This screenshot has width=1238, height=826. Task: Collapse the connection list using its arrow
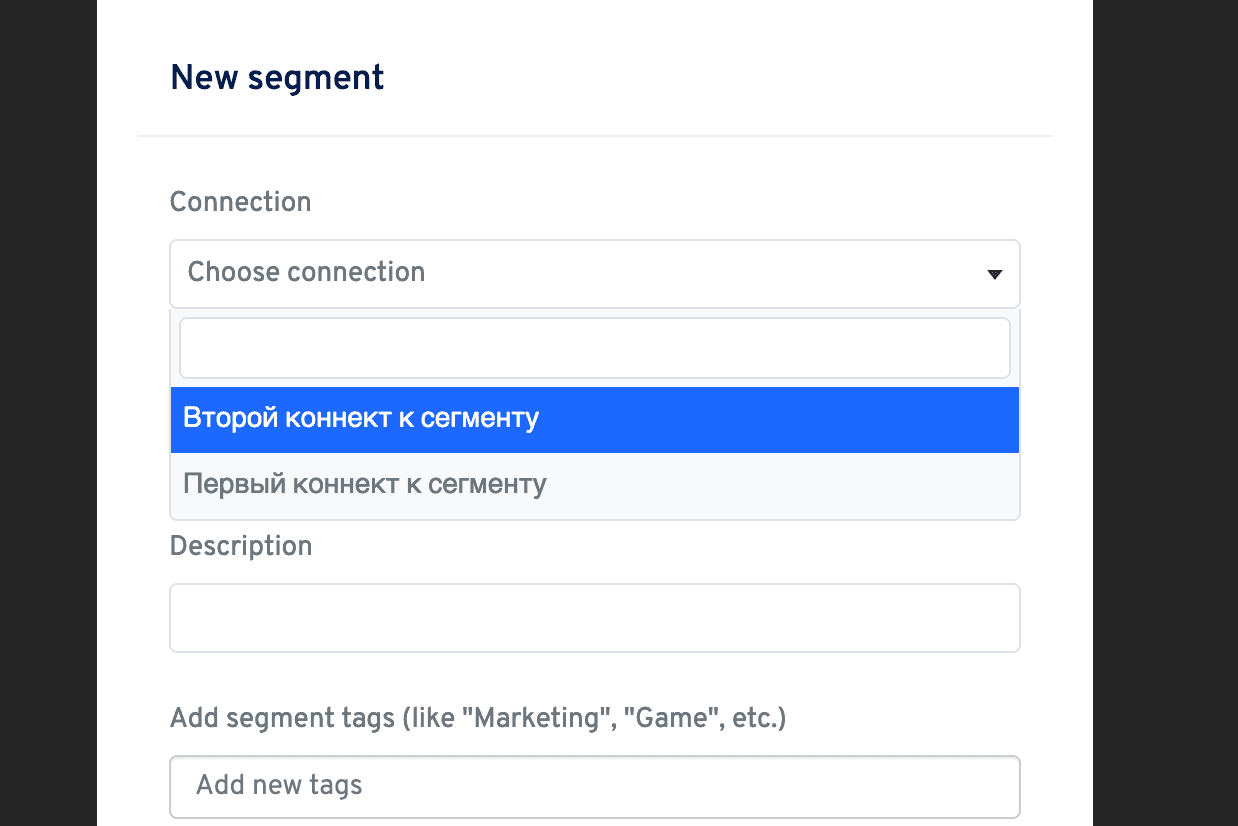994,274
